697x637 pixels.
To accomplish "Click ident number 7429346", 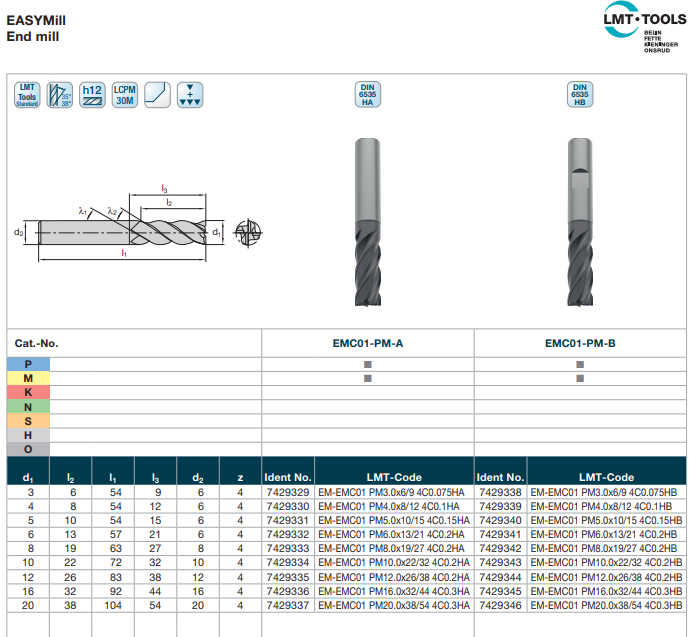I will click(501, 605).
